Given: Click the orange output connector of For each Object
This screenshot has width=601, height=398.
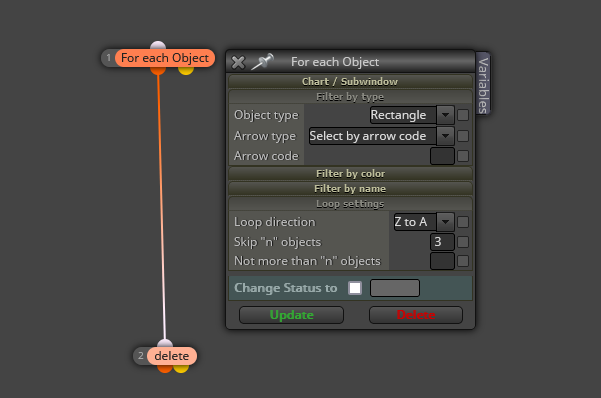Looking at the screenshot, I should (x=158, y=71).
